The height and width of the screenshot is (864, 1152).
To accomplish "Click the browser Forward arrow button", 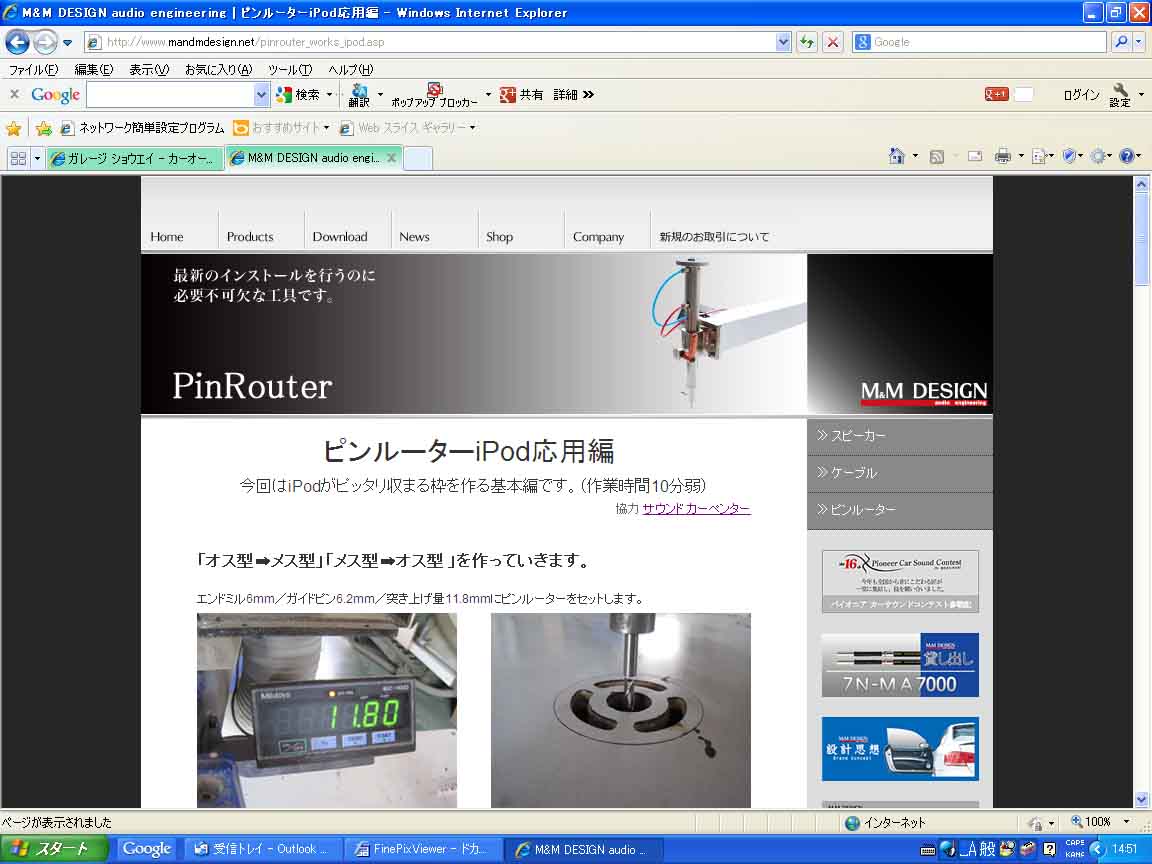I will pos(46,42).
